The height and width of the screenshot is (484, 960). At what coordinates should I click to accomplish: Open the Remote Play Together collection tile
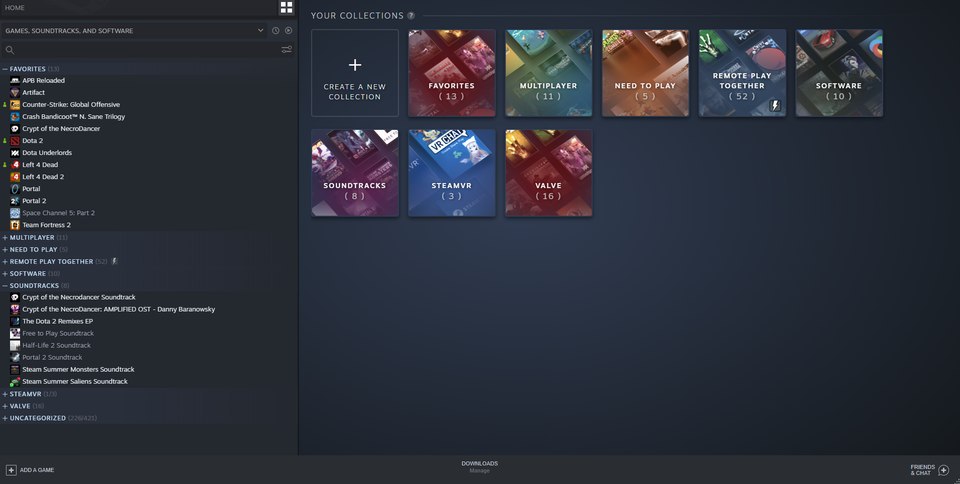coord(742,73)
